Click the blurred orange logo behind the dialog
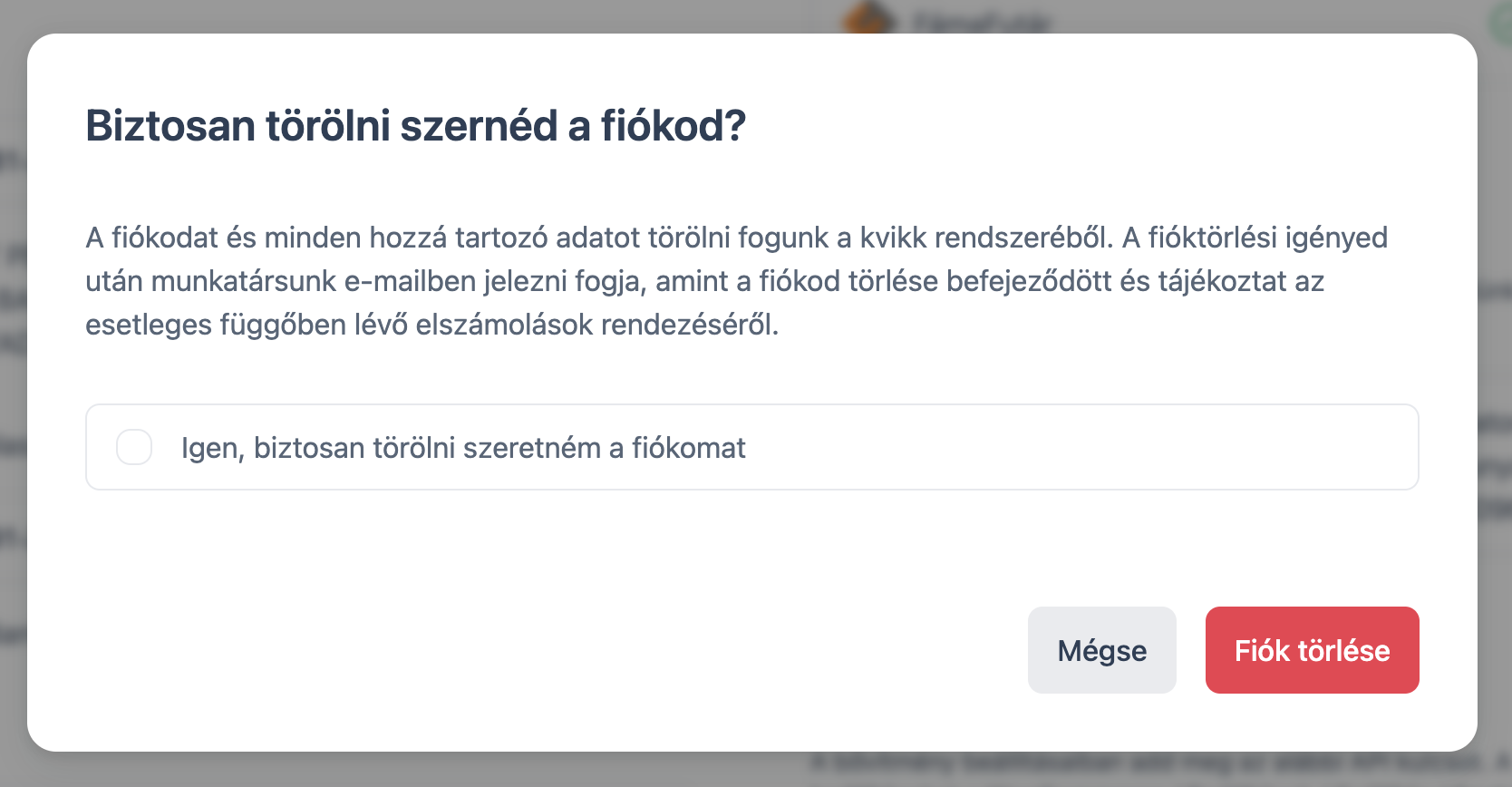Screen dimensions: 1512x787 (867, 20)
